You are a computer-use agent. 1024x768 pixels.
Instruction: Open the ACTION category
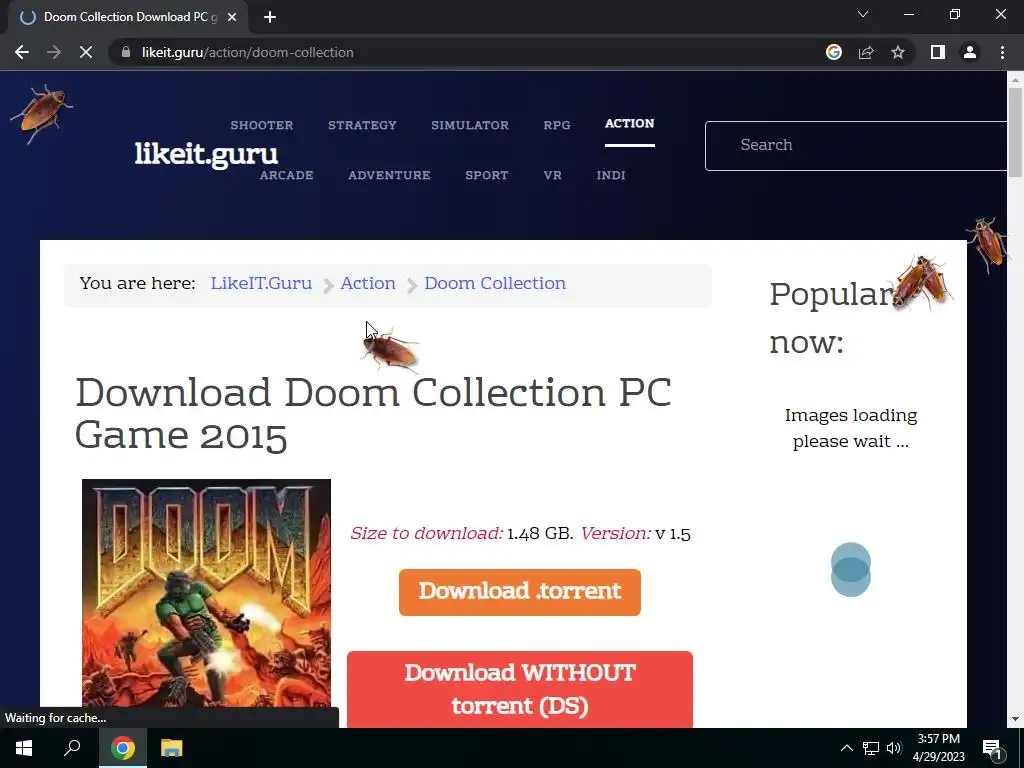[630, 123]
